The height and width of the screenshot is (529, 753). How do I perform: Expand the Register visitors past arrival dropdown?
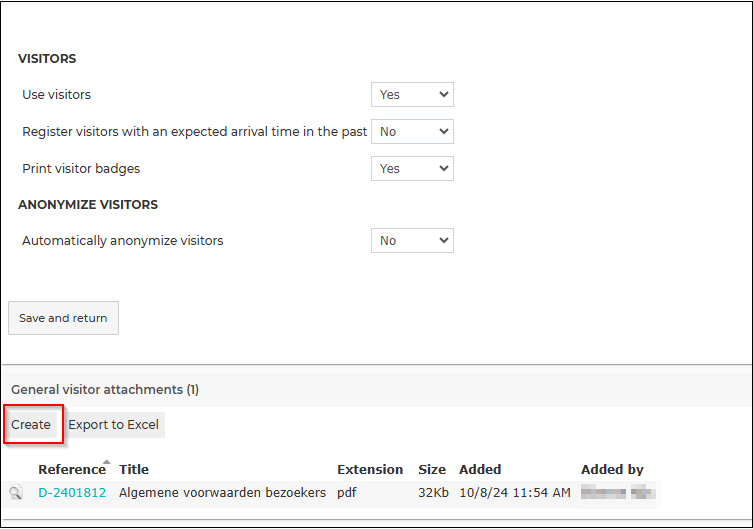click(x=412, y=132)
